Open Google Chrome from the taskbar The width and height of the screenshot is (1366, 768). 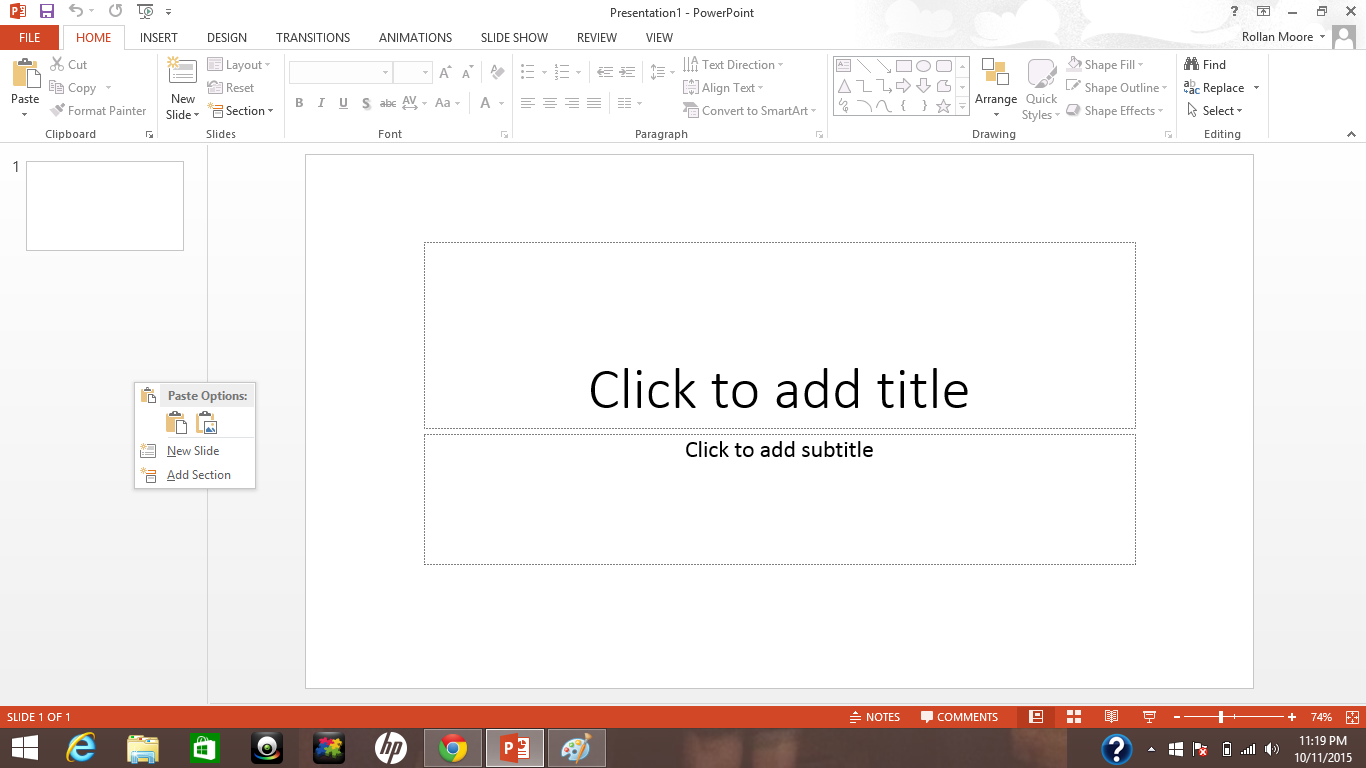(x=453, y=748)
